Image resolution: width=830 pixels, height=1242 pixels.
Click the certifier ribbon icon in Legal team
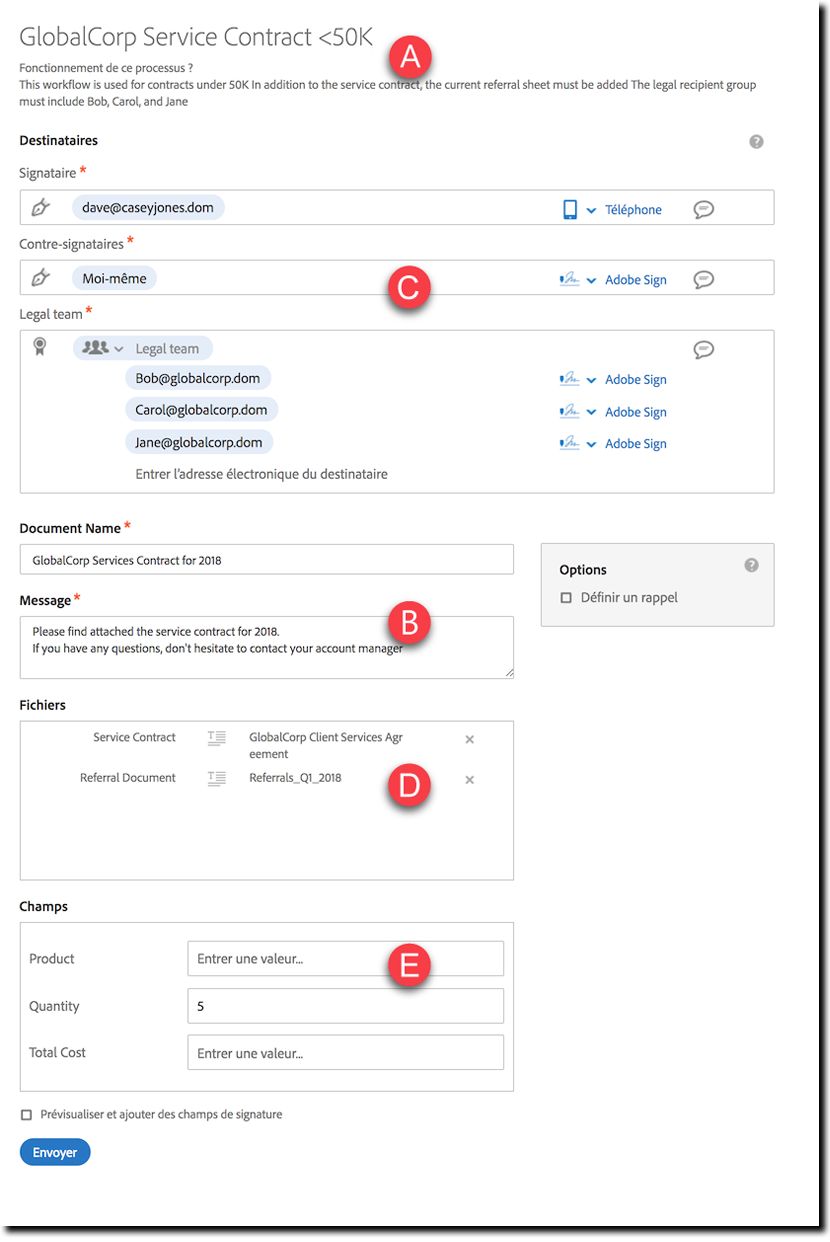(40, 347)
